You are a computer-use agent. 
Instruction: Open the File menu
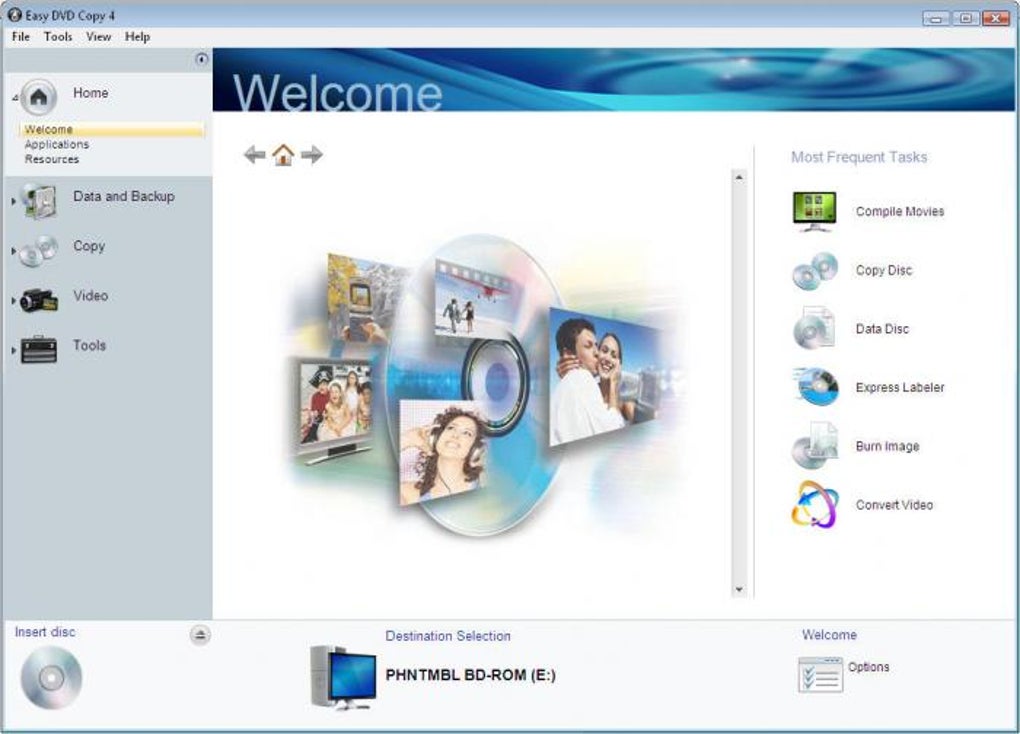[x=21, y=36]
